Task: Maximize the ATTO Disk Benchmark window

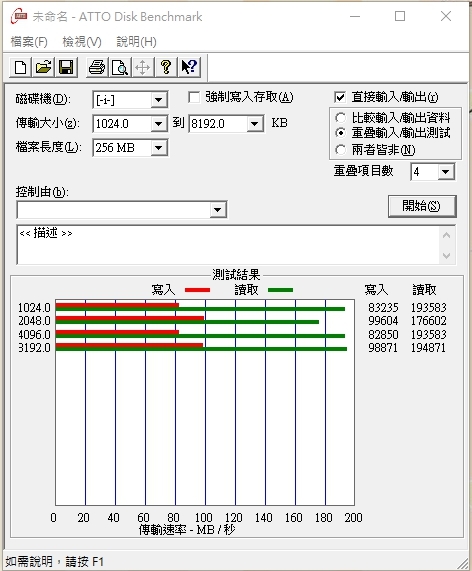Action: click(x=400, y=16)
